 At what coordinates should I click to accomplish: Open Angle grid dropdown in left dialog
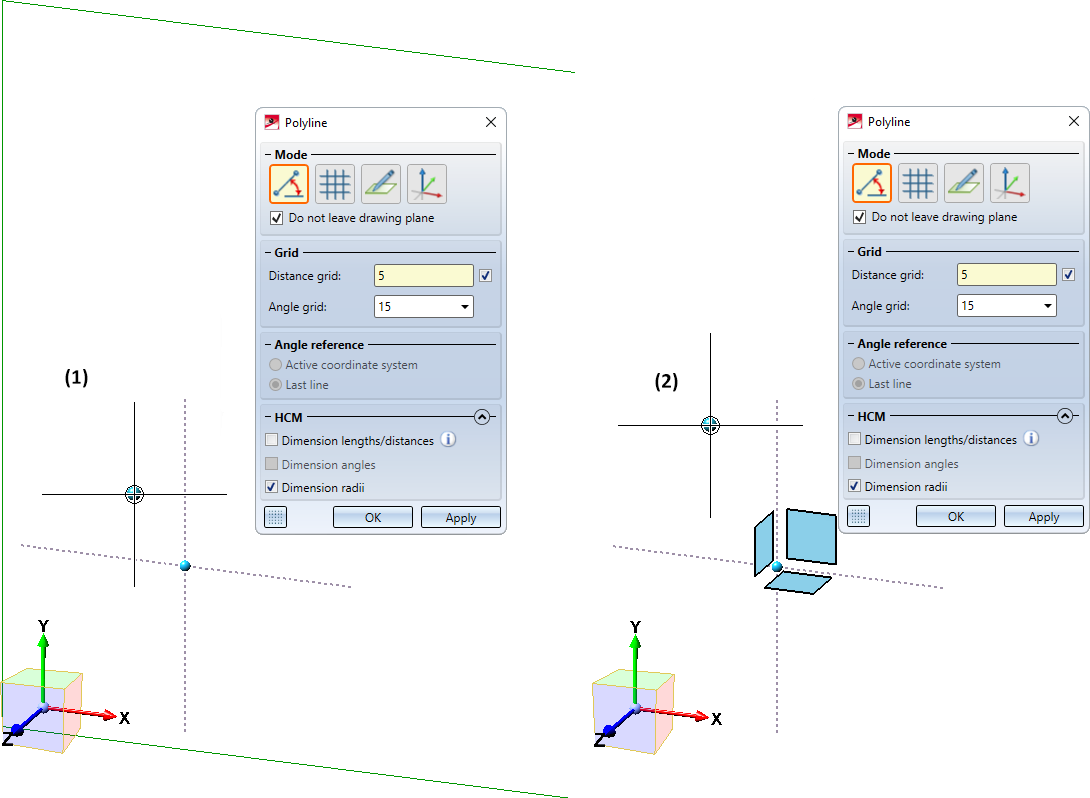pyautogui.click(x=464, y=307)
